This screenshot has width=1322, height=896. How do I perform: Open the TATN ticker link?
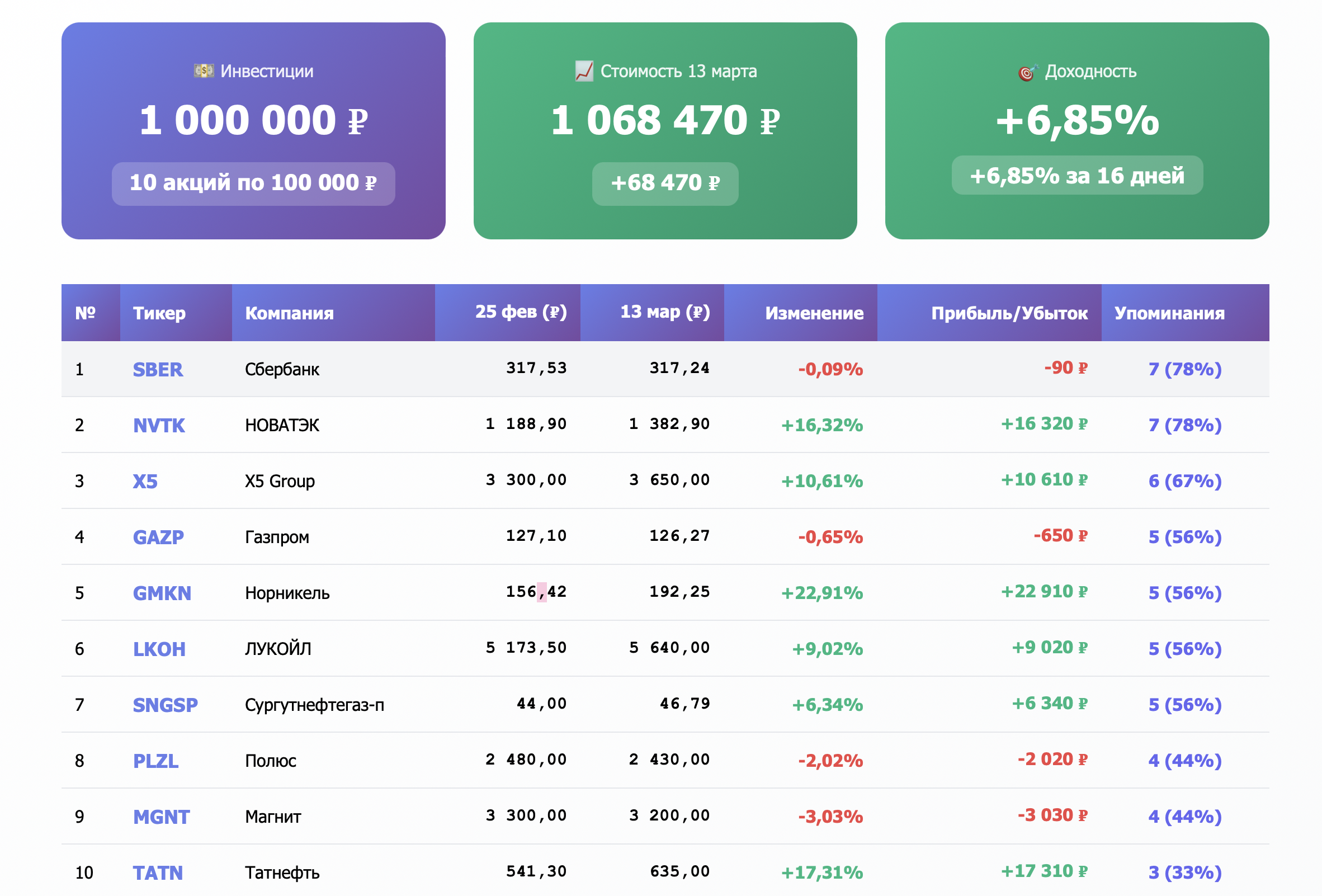(x=158, y=872)
